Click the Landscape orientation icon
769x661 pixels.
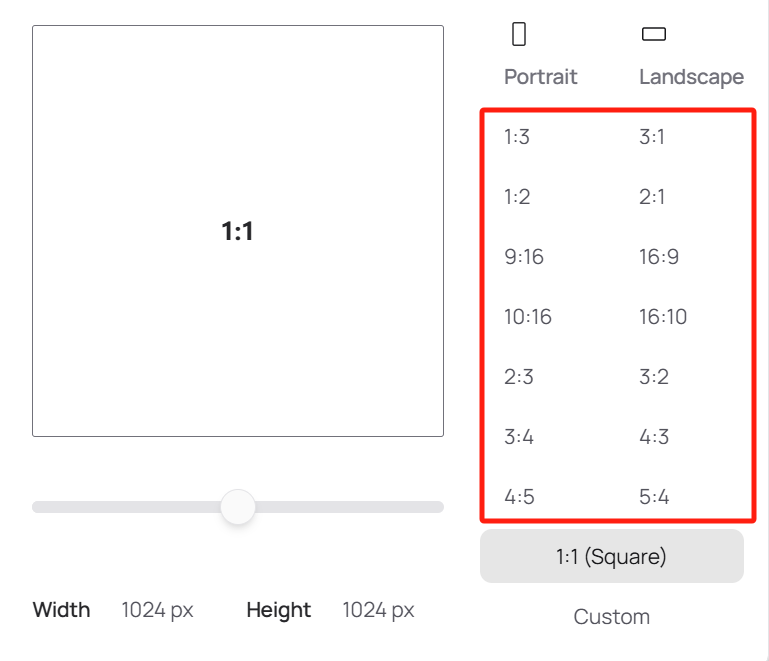coord(654,34)
